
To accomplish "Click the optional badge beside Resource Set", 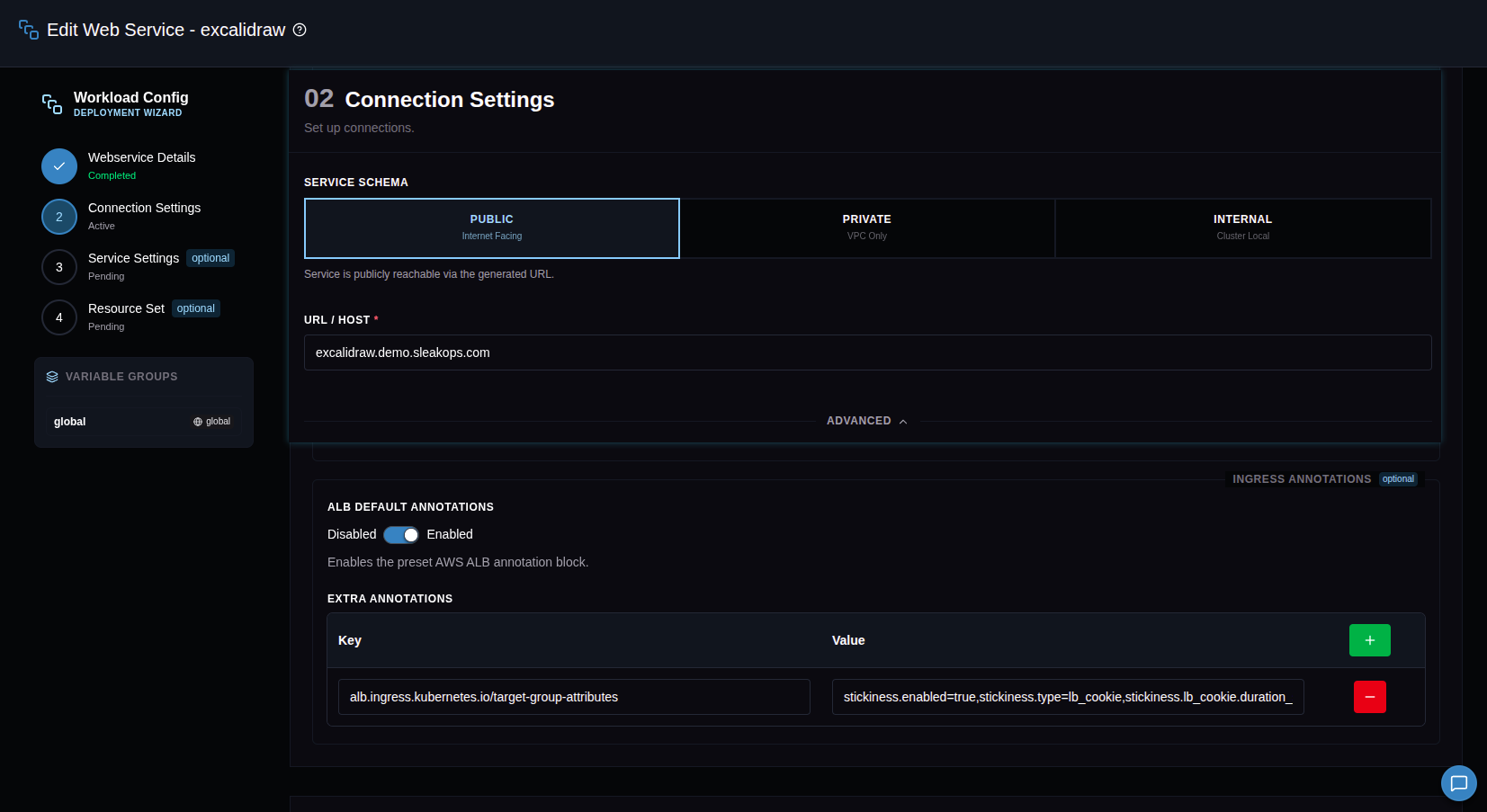I will (x=196, y=308).
